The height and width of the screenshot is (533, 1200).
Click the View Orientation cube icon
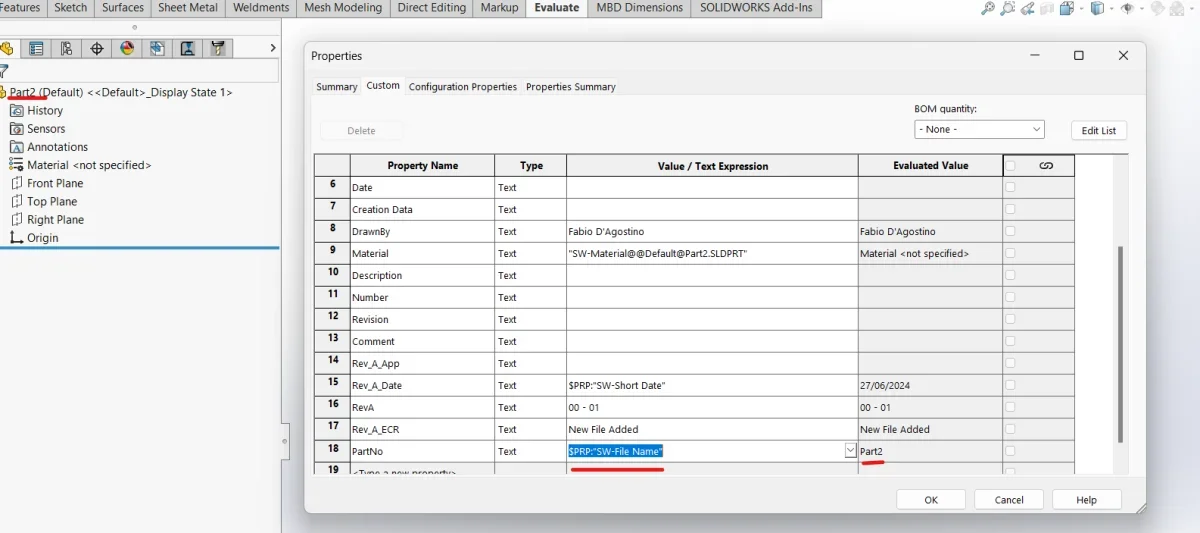pos(1066,8)
